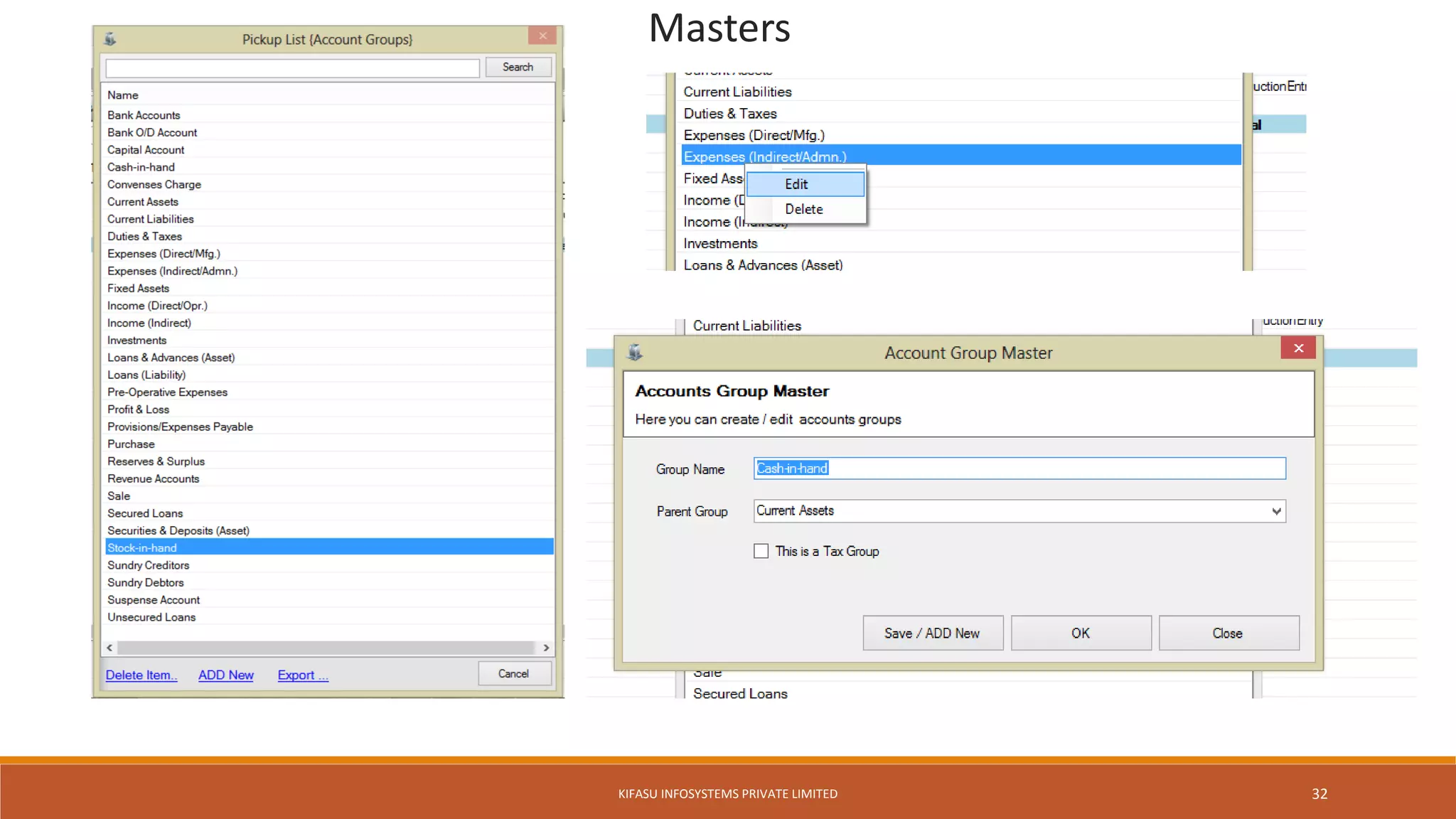This screenshot has height=819, width=1456.
Task: Close the Account Group Master dialog
Action: (x=1298, y=348)
